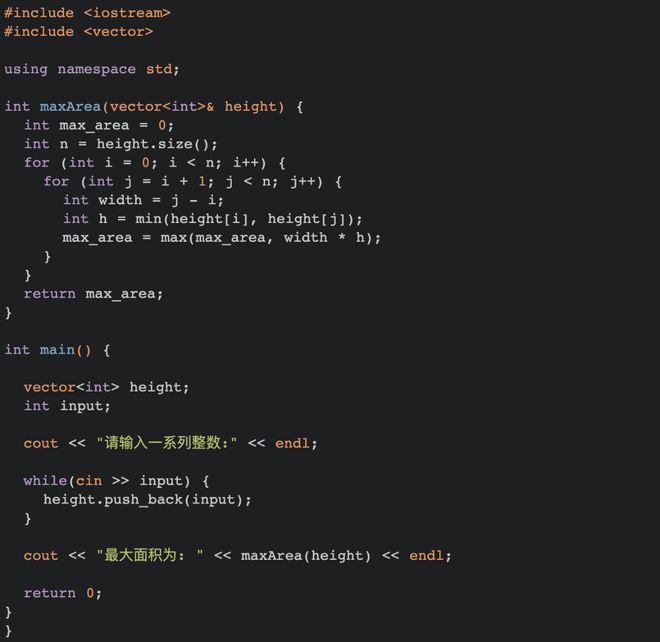Click the 'return 0;' statement

click(x=62, y=593)
